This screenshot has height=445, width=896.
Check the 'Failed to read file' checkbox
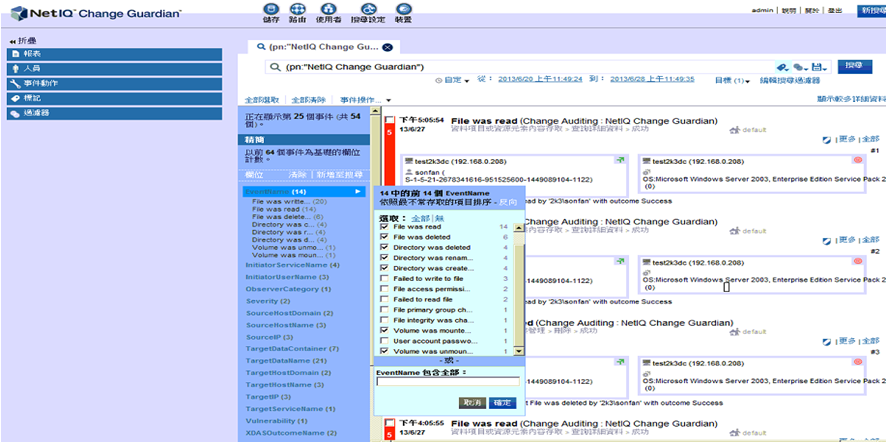(x=384, y=299)
